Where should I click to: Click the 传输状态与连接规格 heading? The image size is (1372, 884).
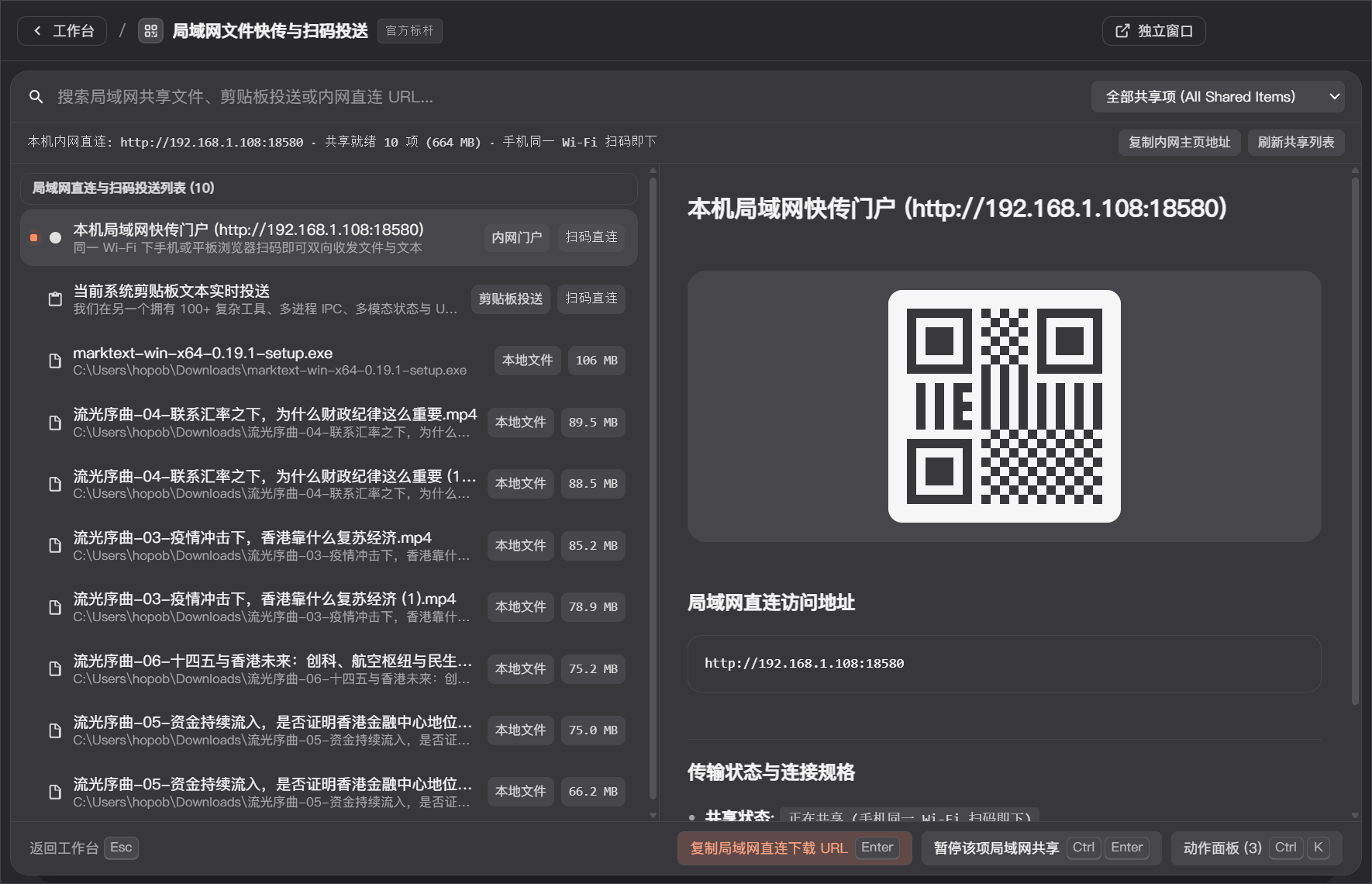(x=771, y=772)
